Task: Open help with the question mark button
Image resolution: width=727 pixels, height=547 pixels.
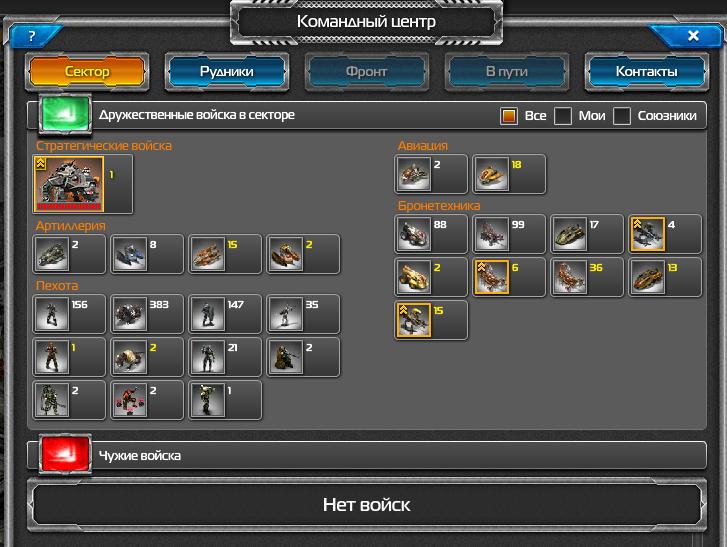Action: (x=32, y=36)
